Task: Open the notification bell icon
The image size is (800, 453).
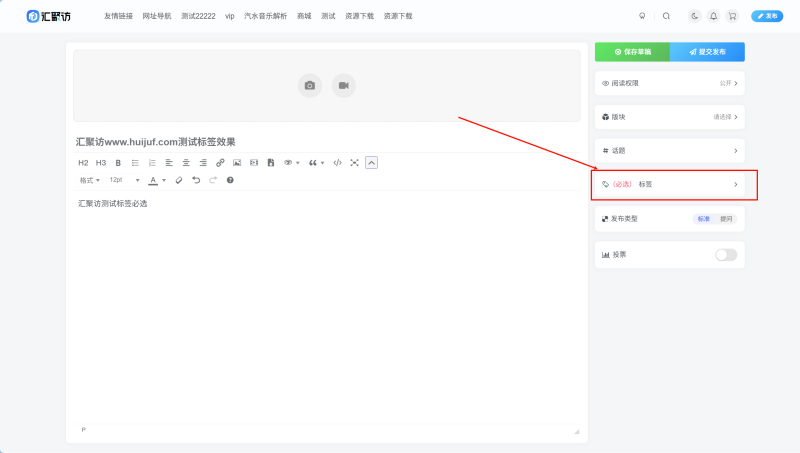Action: 713,16
